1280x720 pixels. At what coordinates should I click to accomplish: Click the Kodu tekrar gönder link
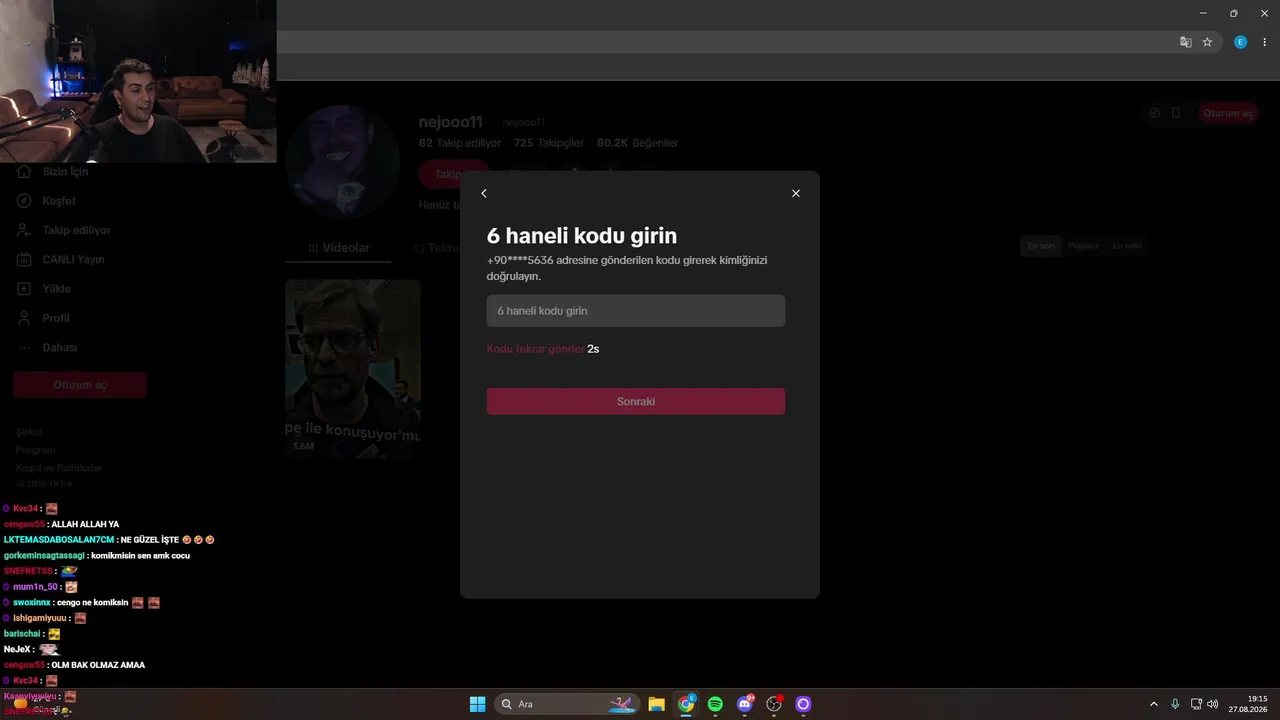coord(535,349)
